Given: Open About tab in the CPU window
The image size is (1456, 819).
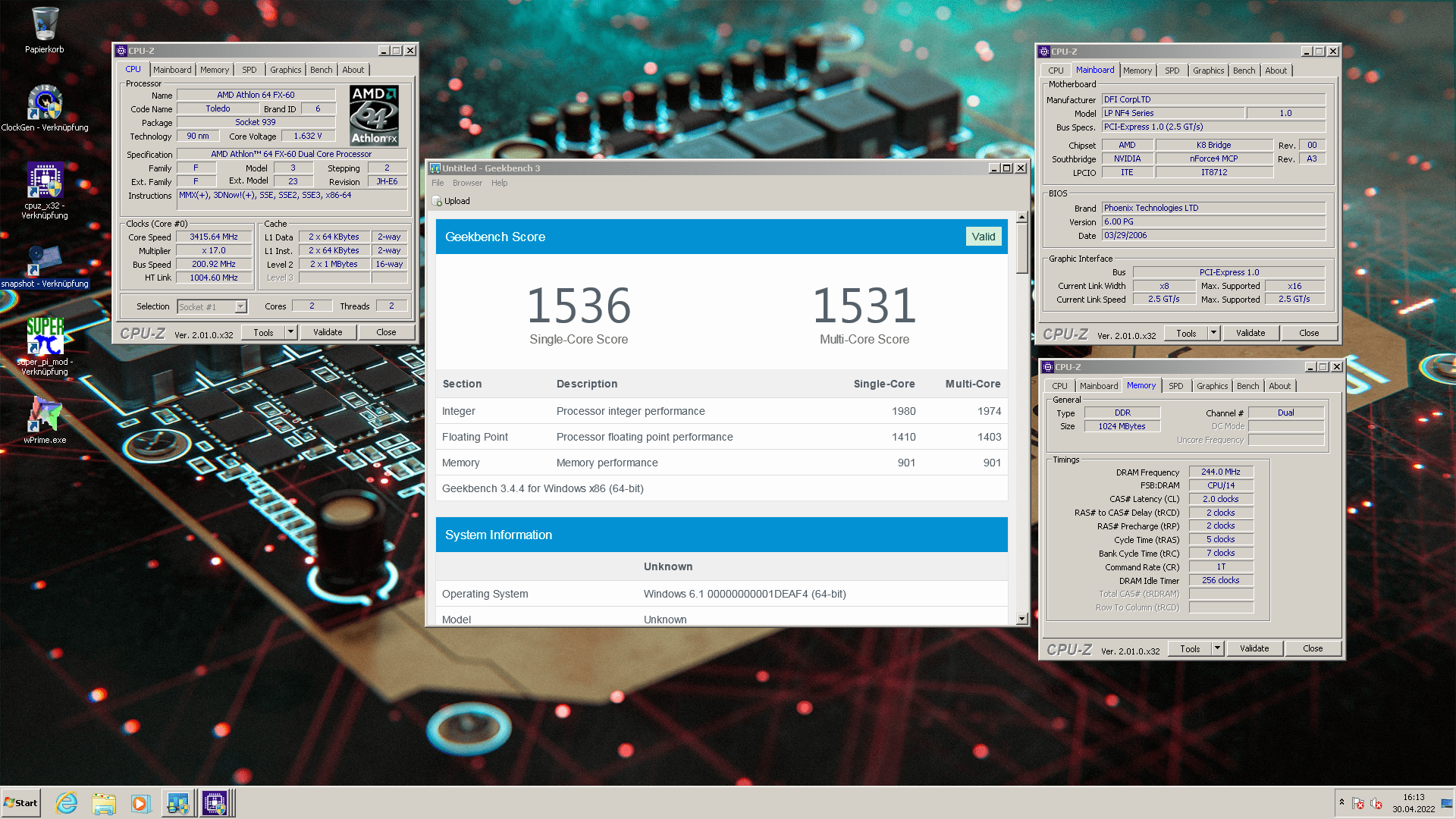Looking at the screenshot, I should pos(353,70).
